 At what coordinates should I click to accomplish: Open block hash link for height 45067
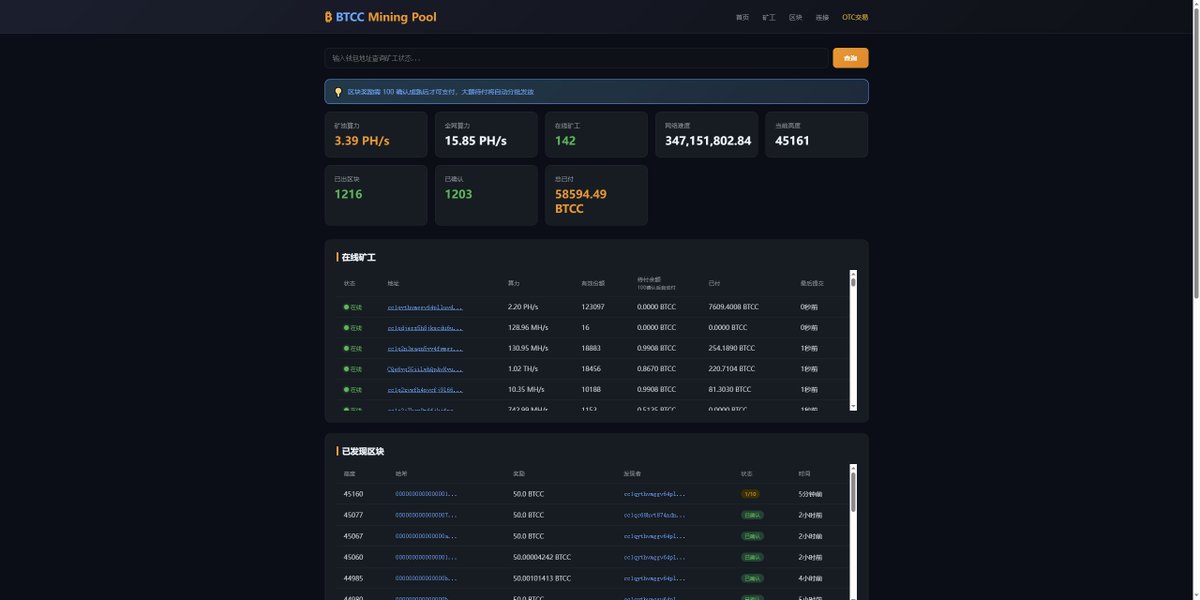(426, 536)
